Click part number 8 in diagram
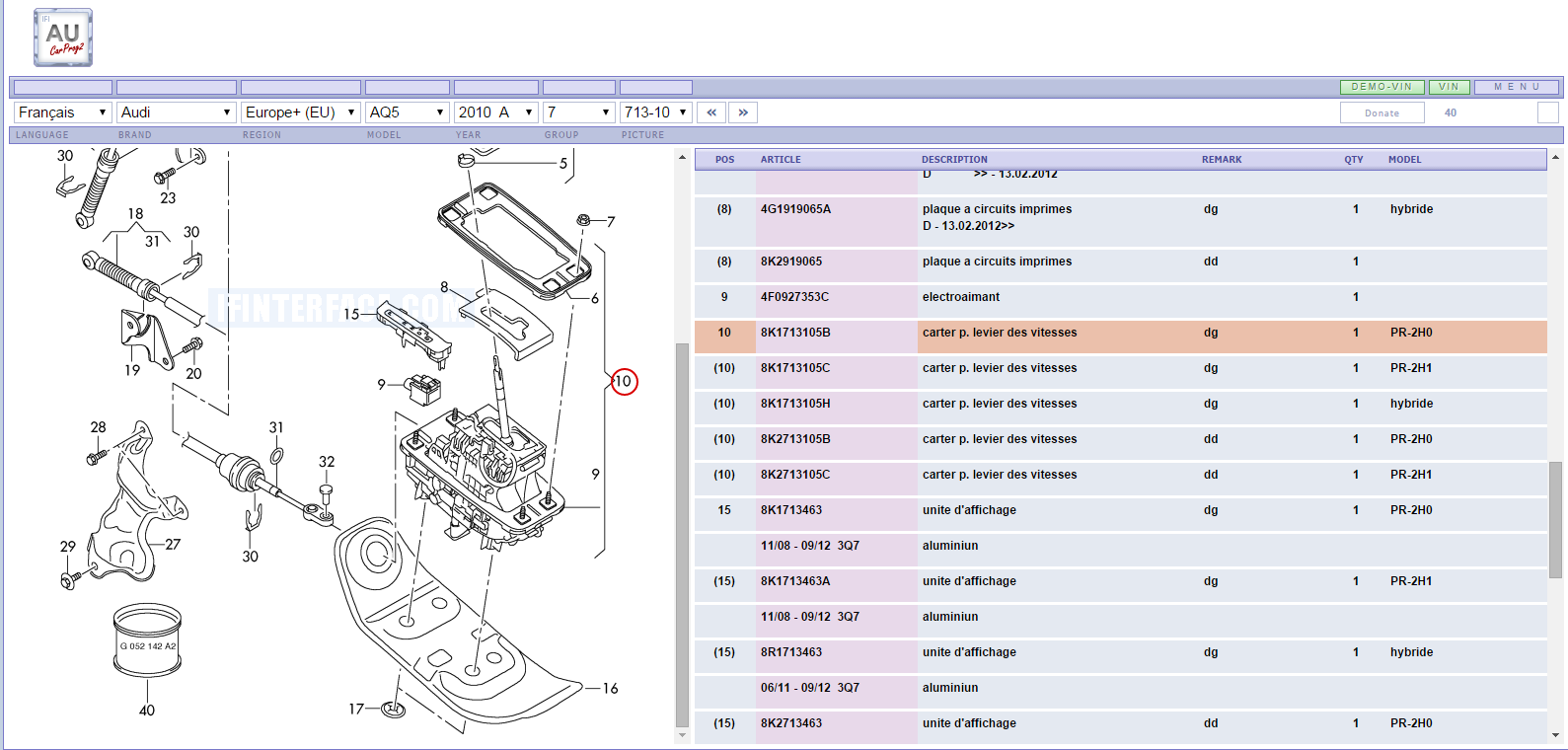The width and height of the screenshot is (1568, 750). click(x=444, y=287)
